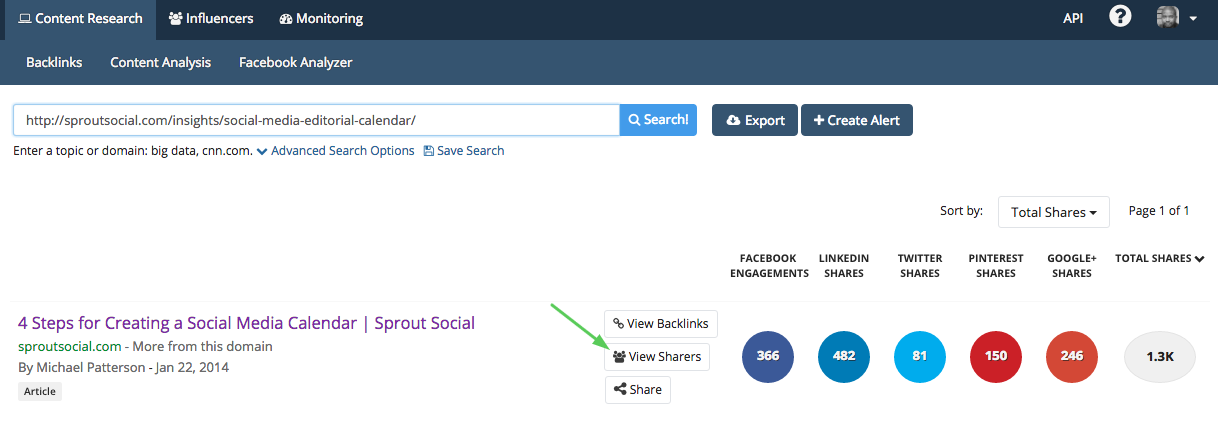Screen dimensions: 1218x441
Task: Click the Export button
Action: click(x=754, y=120)
